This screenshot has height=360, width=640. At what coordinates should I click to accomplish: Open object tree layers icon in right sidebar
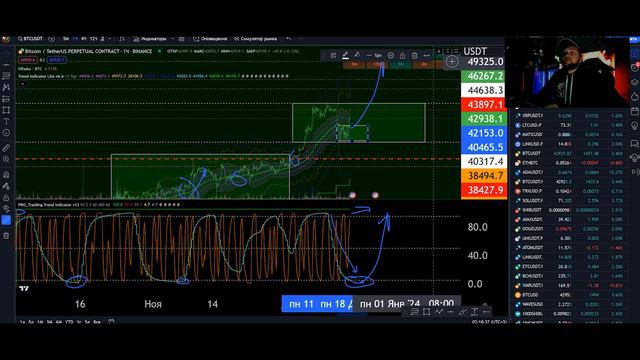635,82
